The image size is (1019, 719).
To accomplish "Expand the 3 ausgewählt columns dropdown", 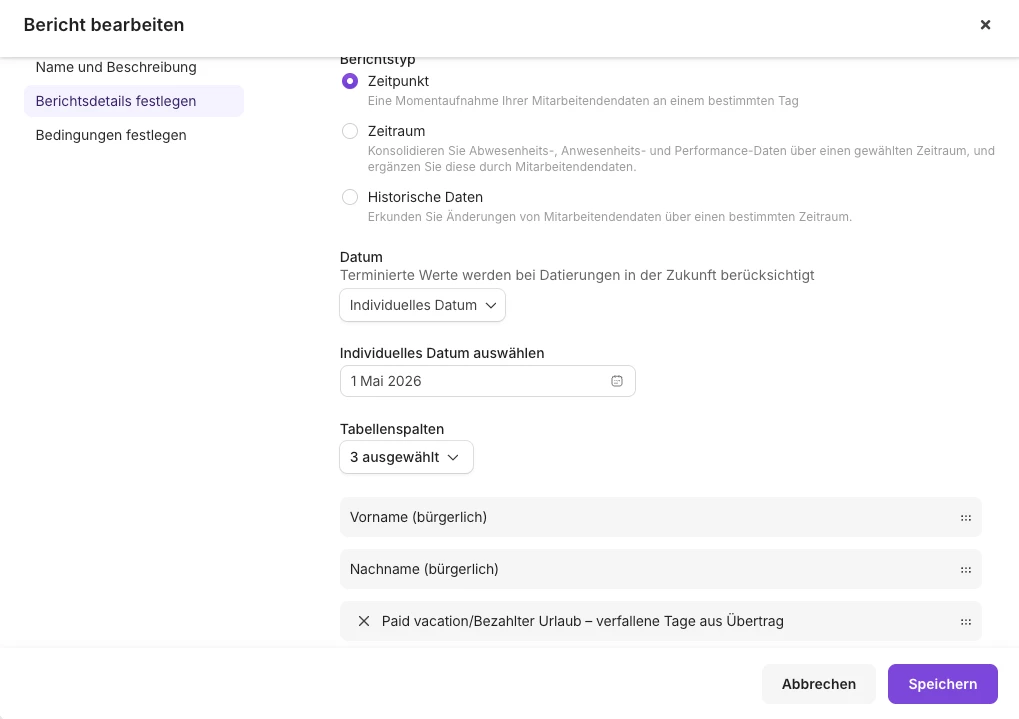I will click(406, 457).
